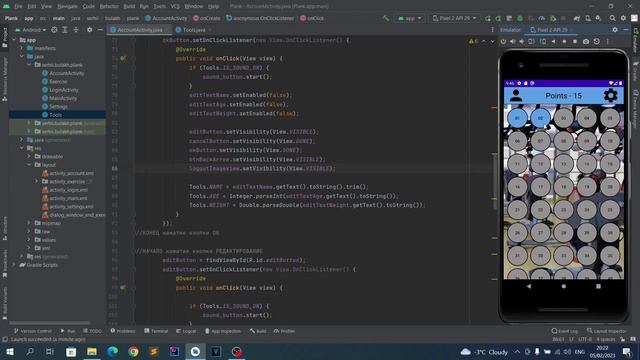Open the project panel gear options

89,30
